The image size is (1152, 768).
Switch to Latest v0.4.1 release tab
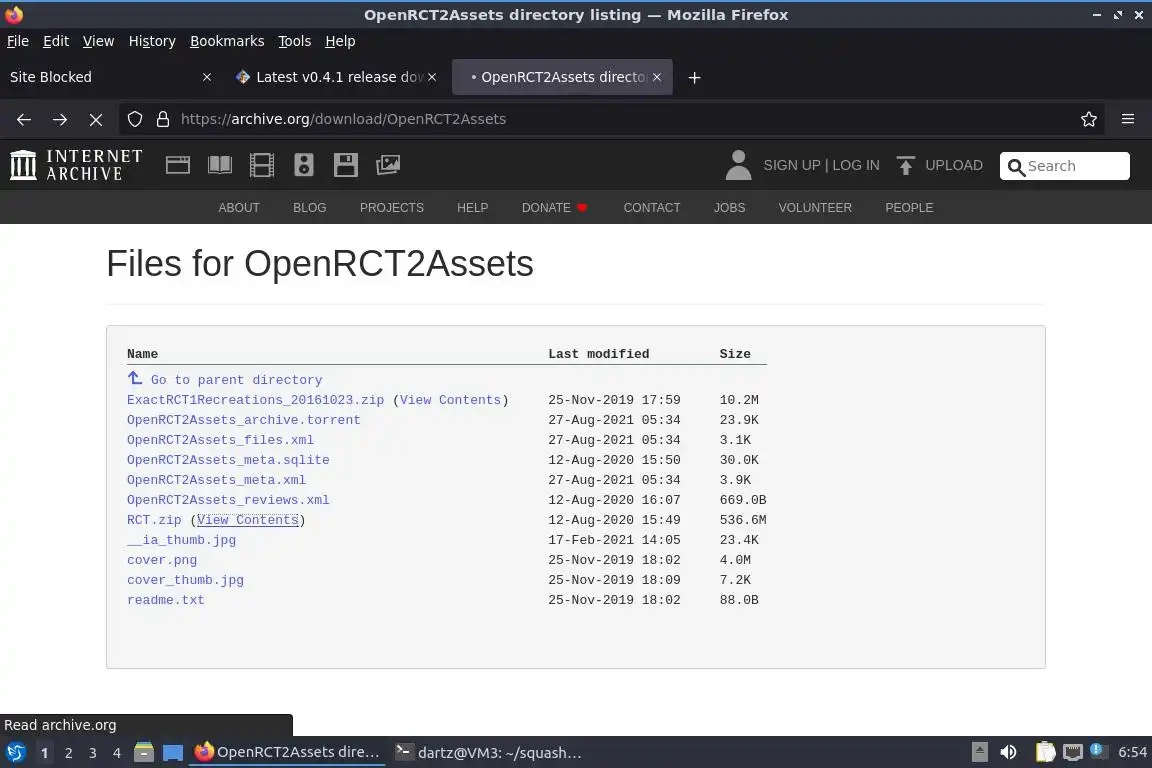coord(335,77)
